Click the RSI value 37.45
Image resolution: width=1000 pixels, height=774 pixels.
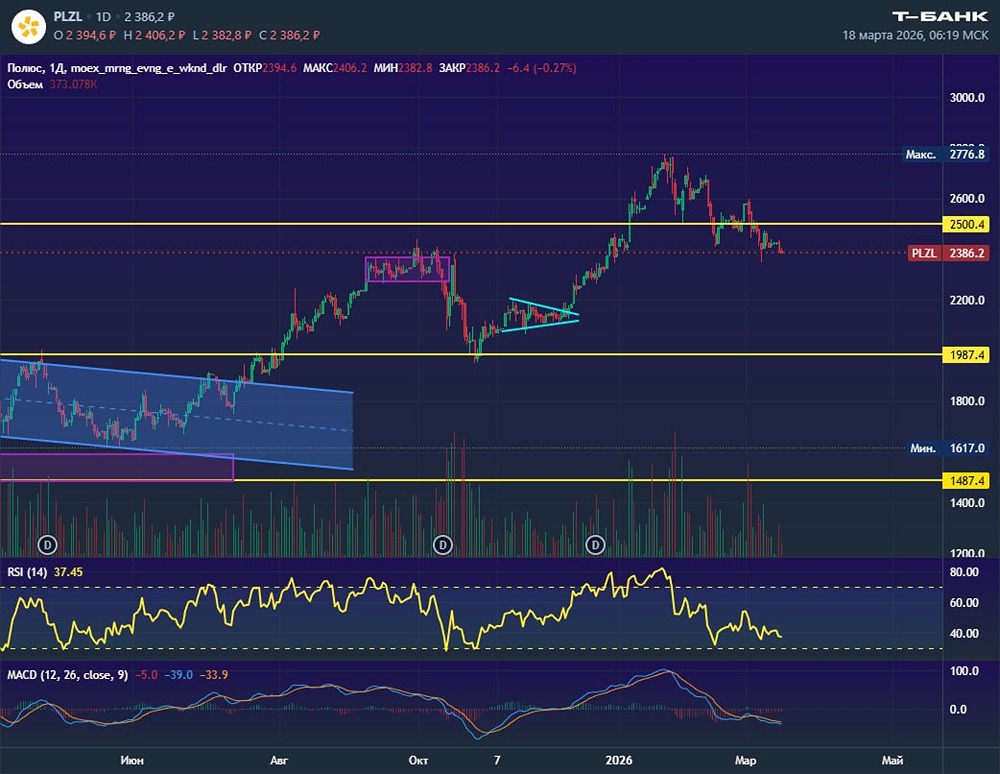click(68, 572)
